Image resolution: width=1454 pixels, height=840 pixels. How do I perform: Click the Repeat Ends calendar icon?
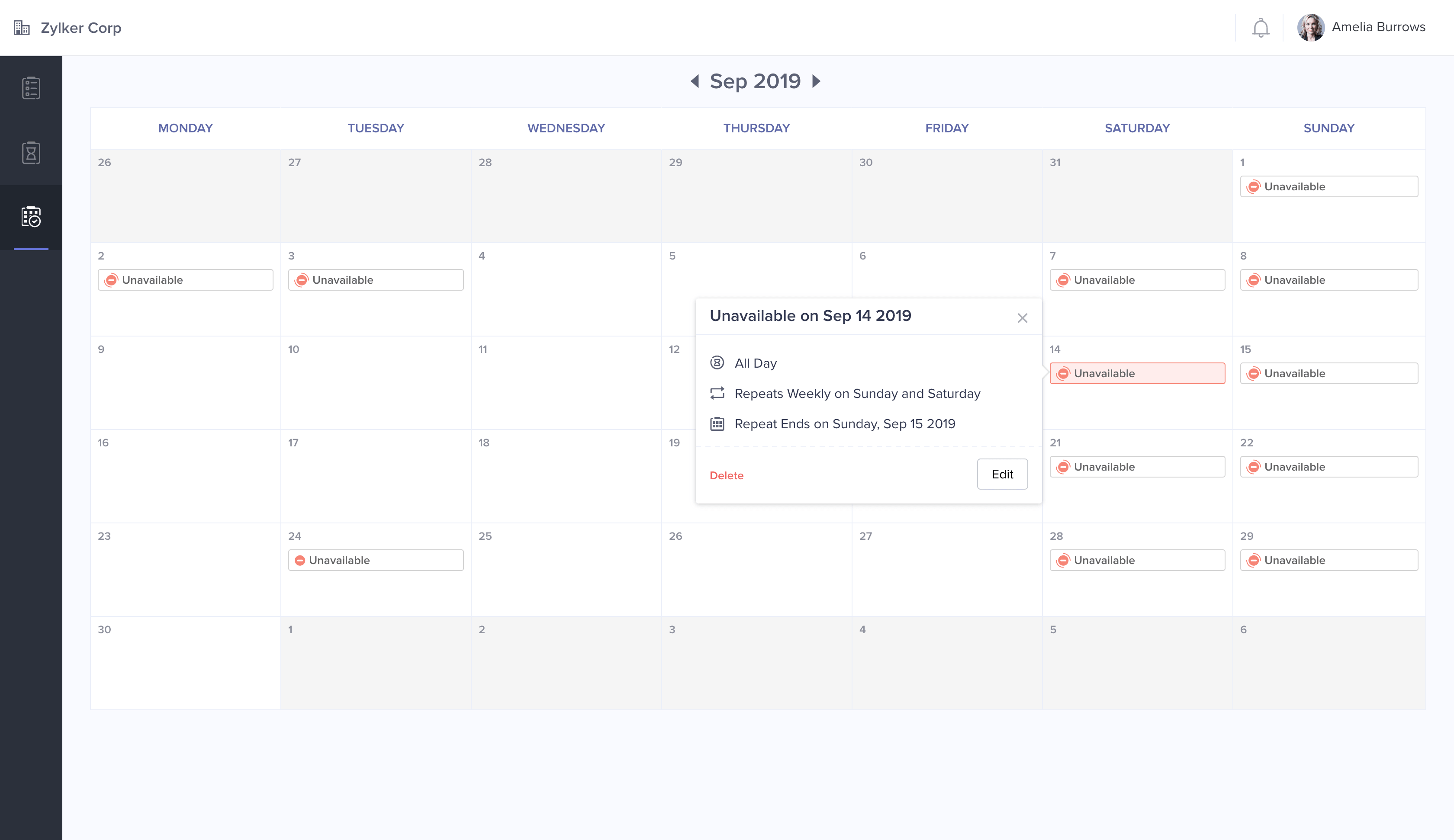(717, 424)
